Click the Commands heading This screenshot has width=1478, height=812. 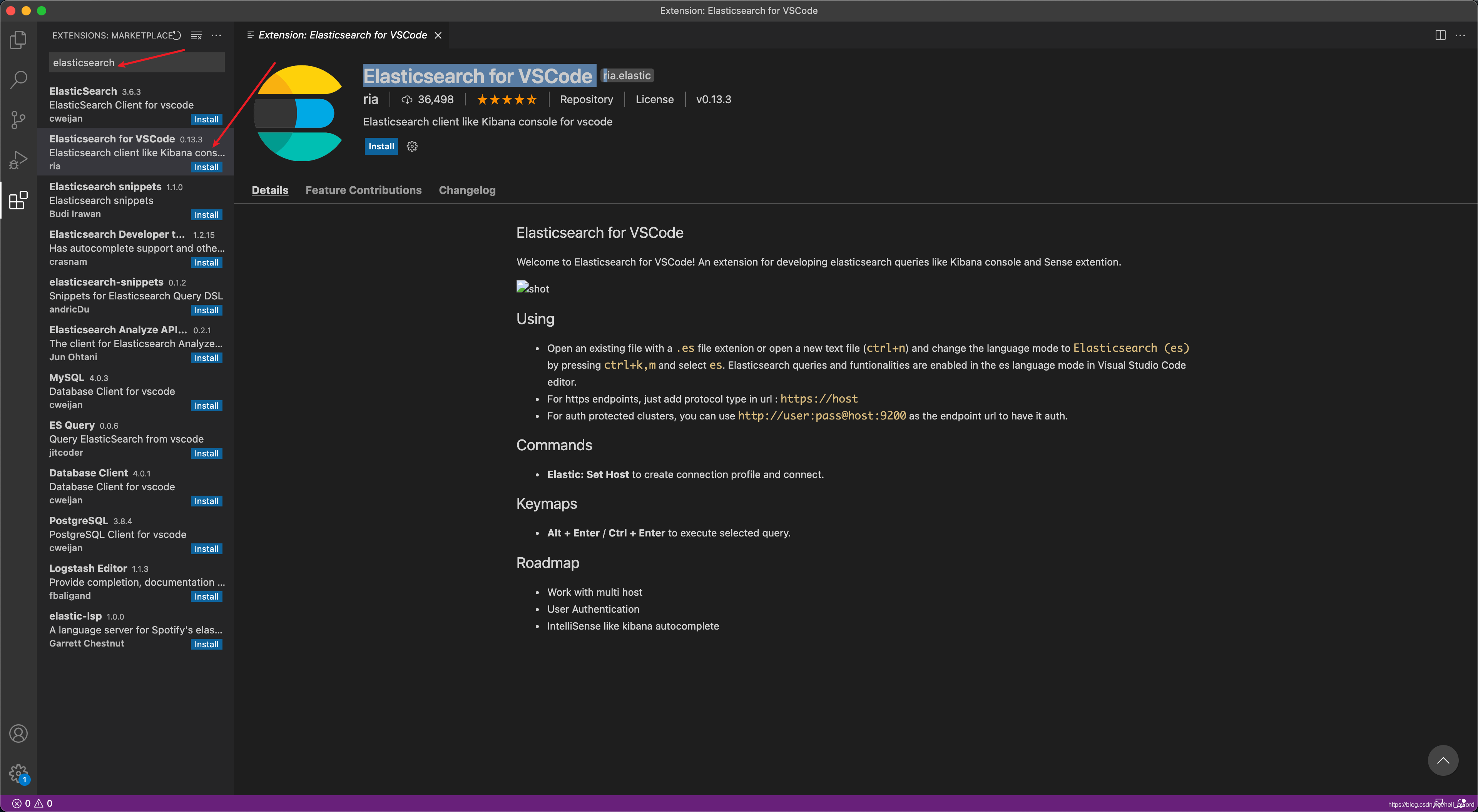tap(554, 445)
